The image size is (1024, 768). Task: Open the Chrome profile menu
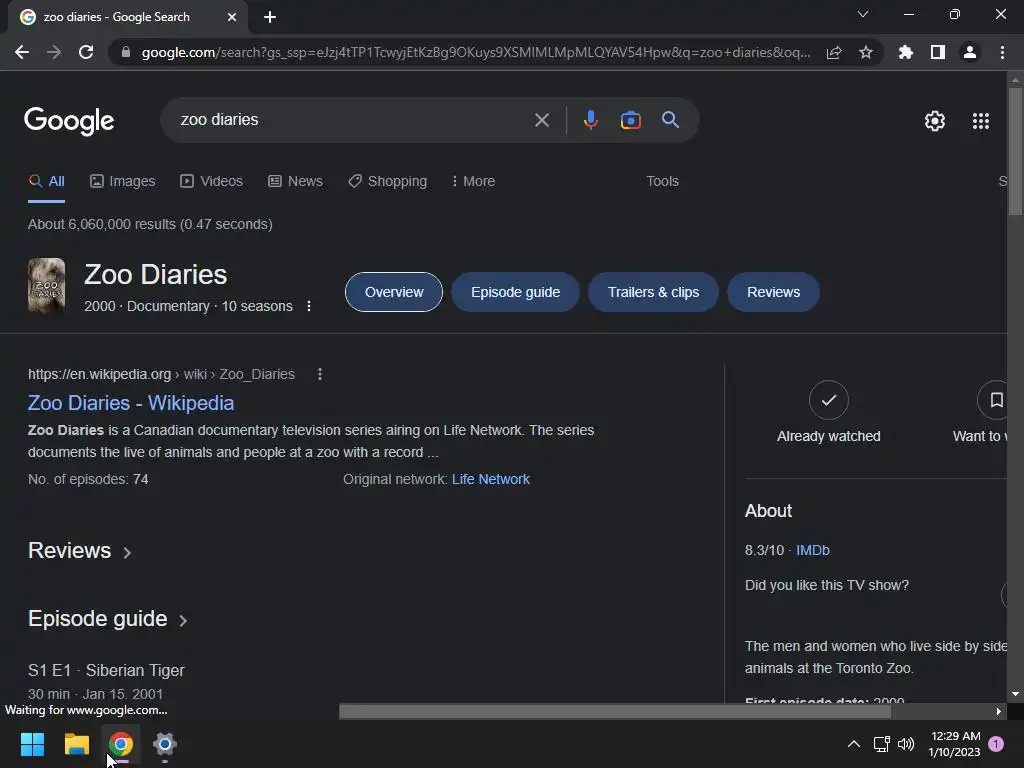click(x=970, y=52)
